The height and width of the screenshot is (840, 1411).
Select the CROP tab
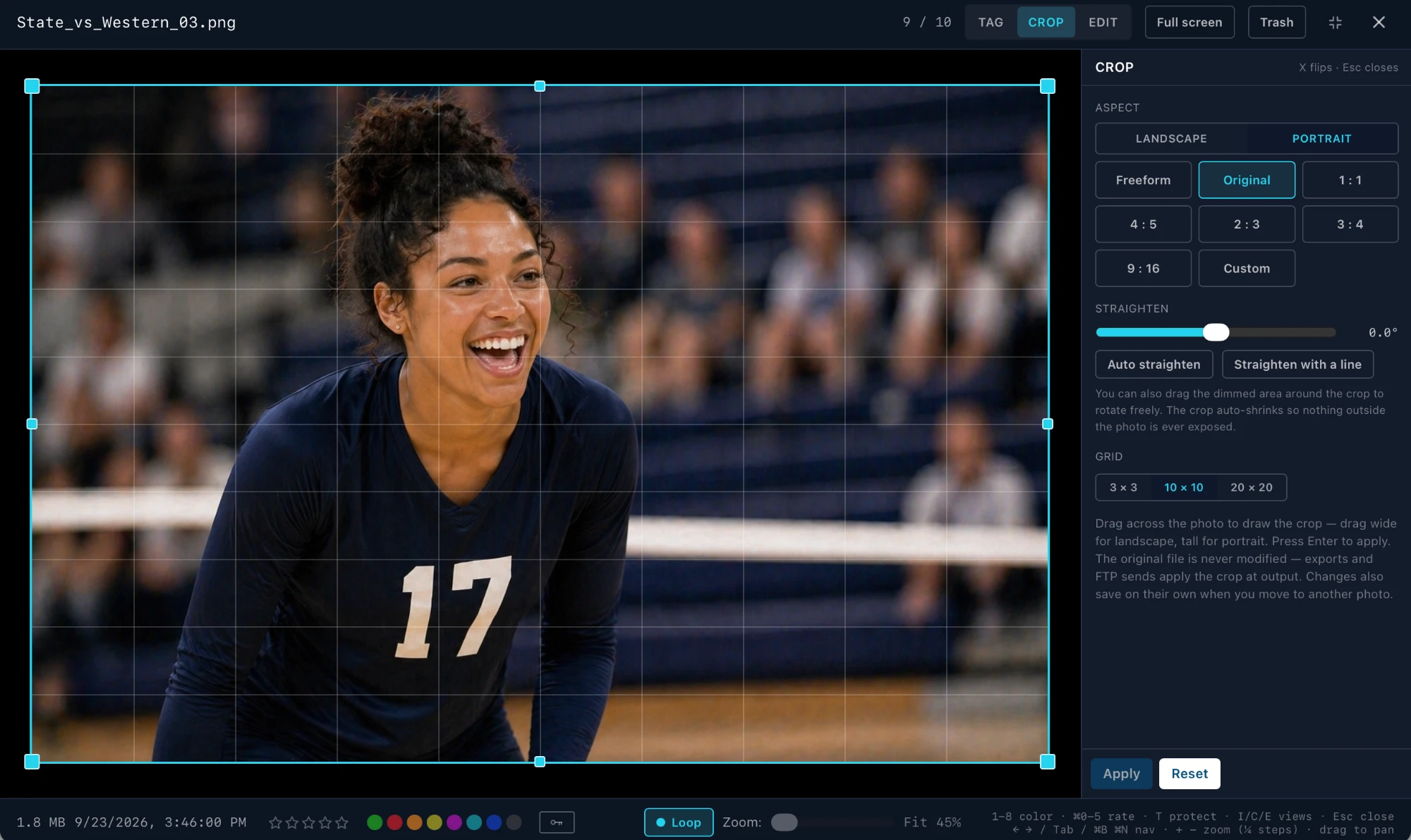tap(1046, 23)
